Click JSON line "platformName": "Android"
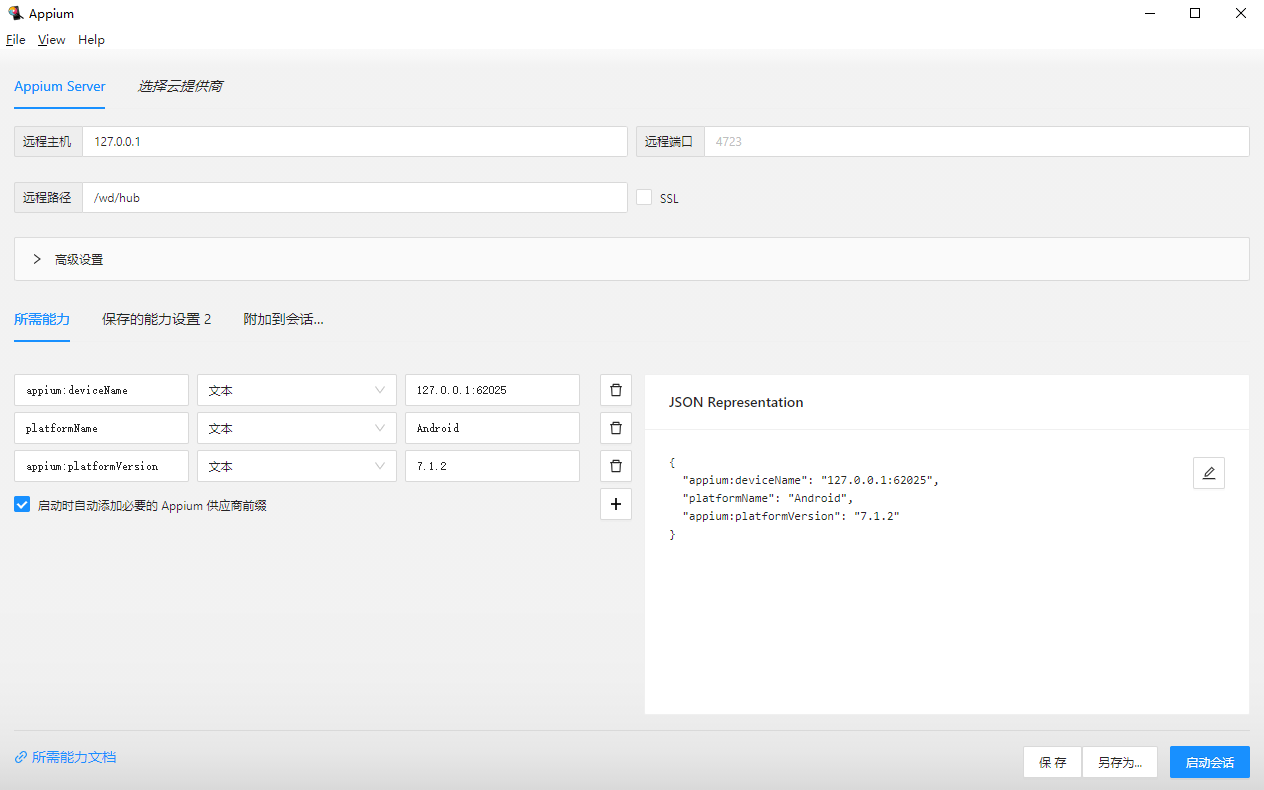Screen dimensions: 1264x790 coord(768,498)
